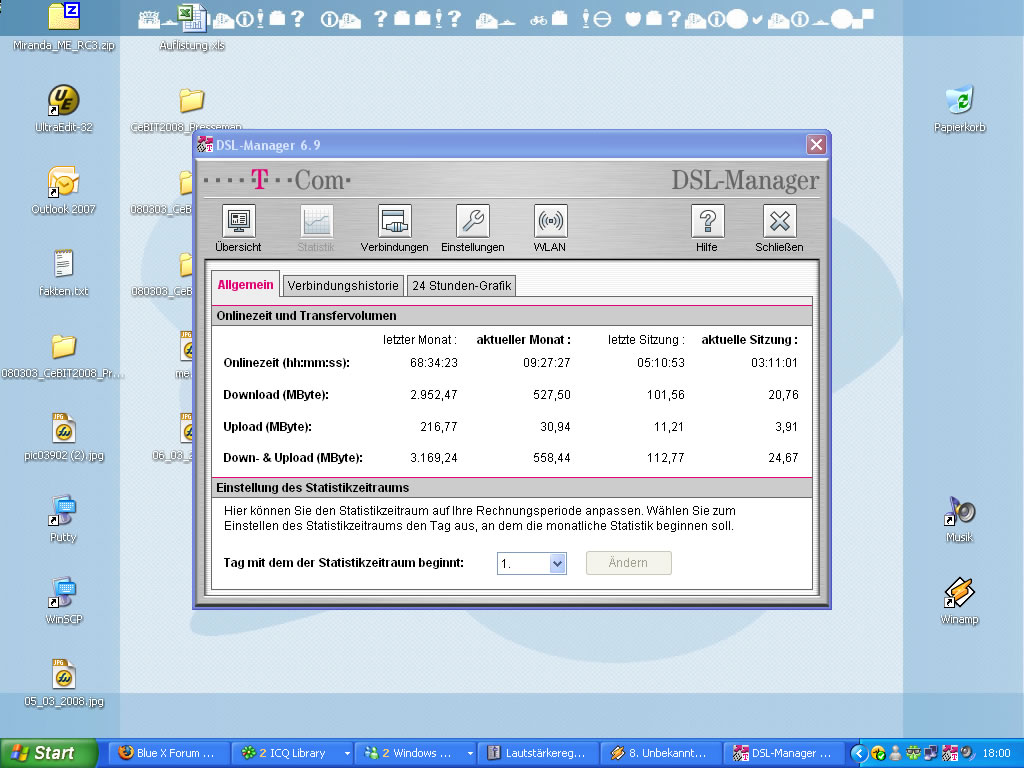The height and width of the screenshot is (768, 1024).
Task: Click the Verbindungen toolbar icon
Action: [x=394, y=221]
